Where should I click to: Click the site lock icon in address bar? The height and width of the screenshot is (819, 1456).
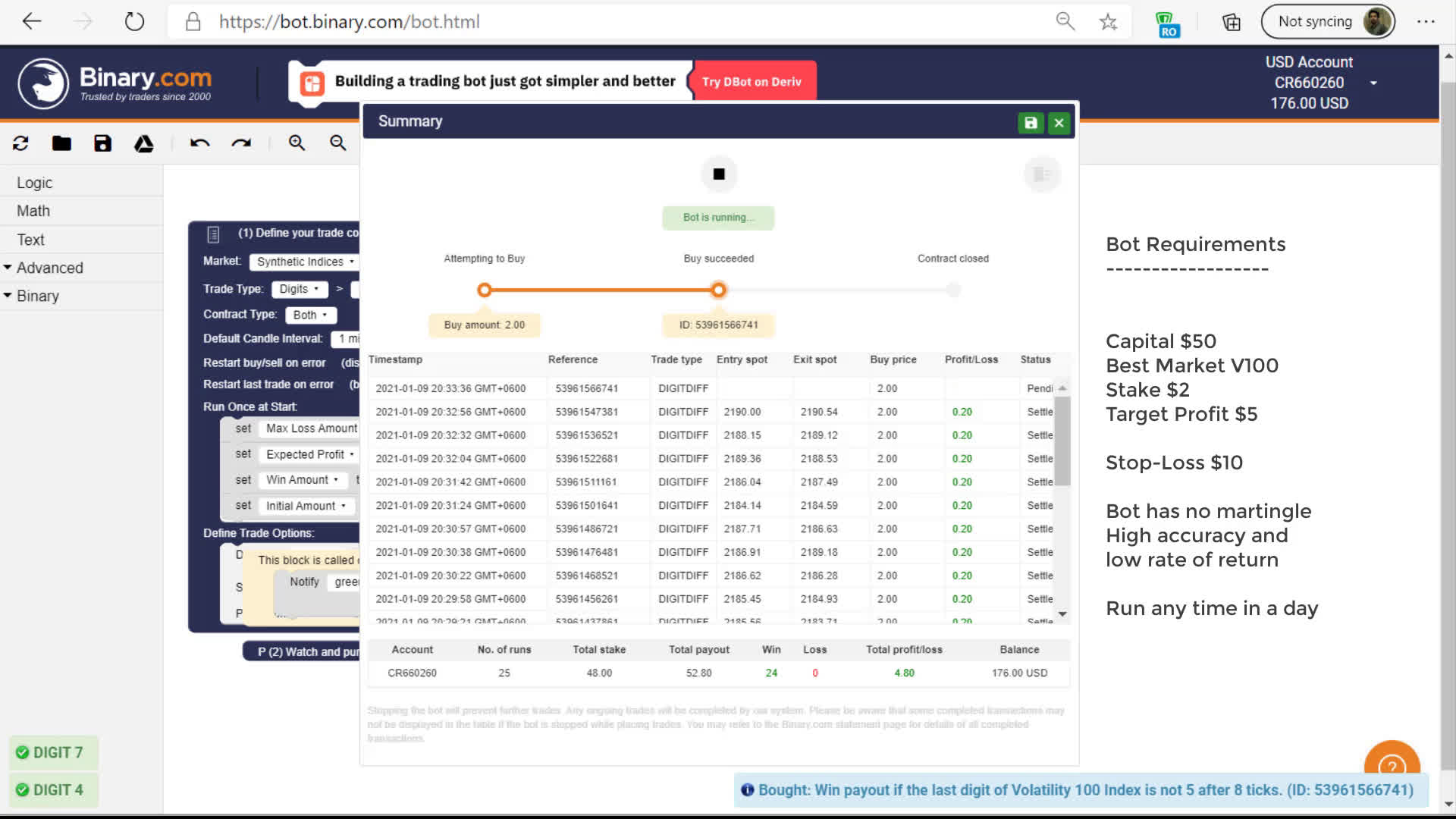(193, 21)
